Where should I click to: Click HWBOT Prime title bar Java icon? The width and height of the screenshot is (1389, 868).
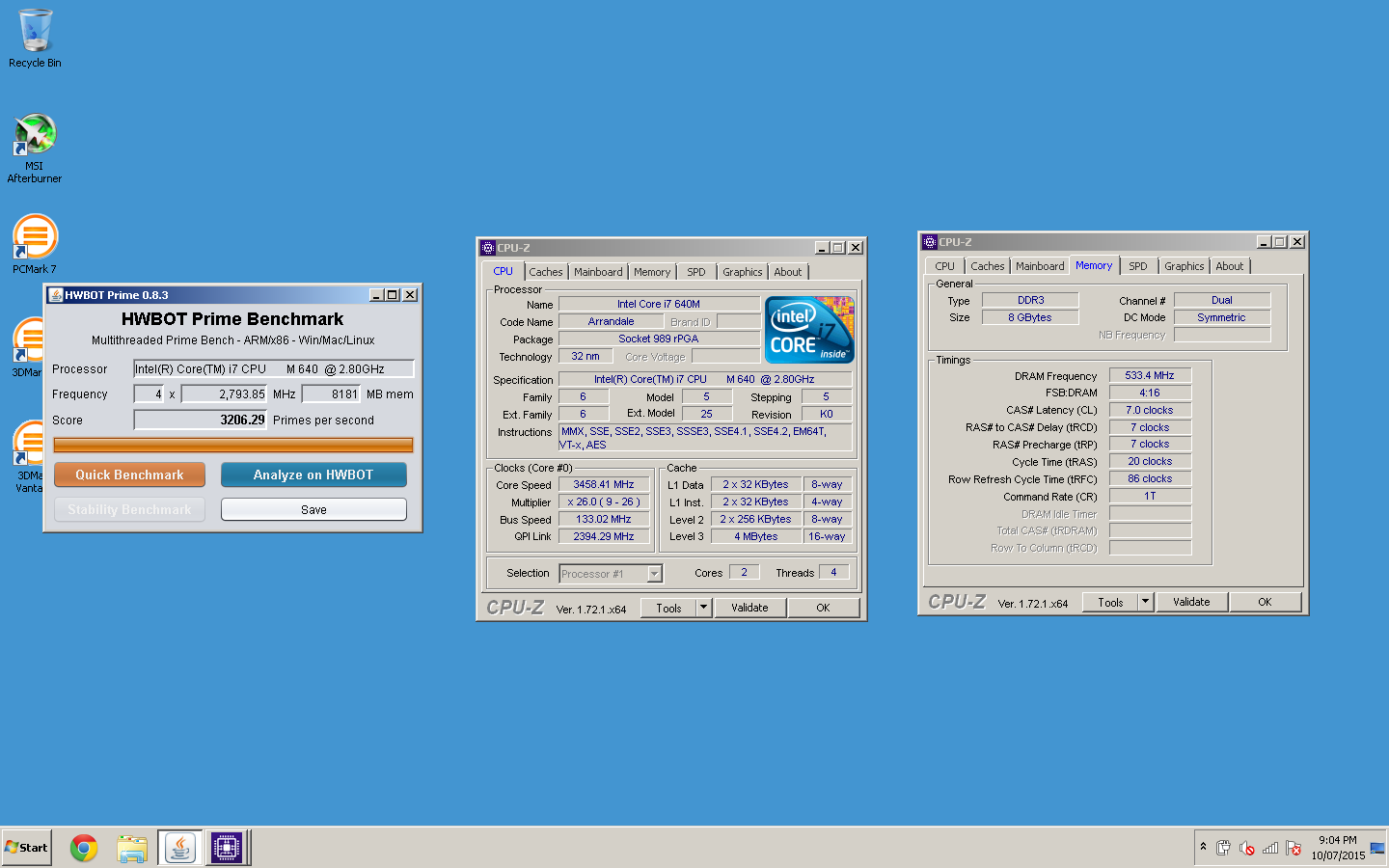pos(56,295)
